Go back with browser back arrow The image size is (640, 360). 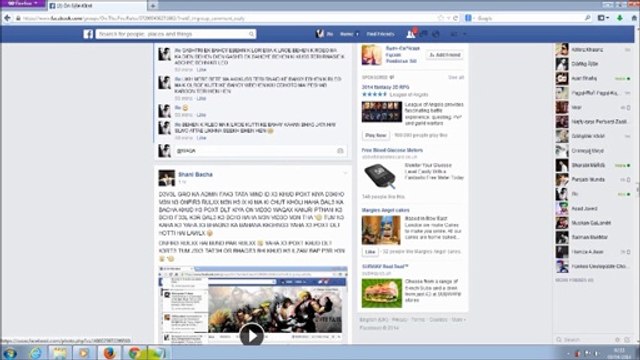coord(7,18)
